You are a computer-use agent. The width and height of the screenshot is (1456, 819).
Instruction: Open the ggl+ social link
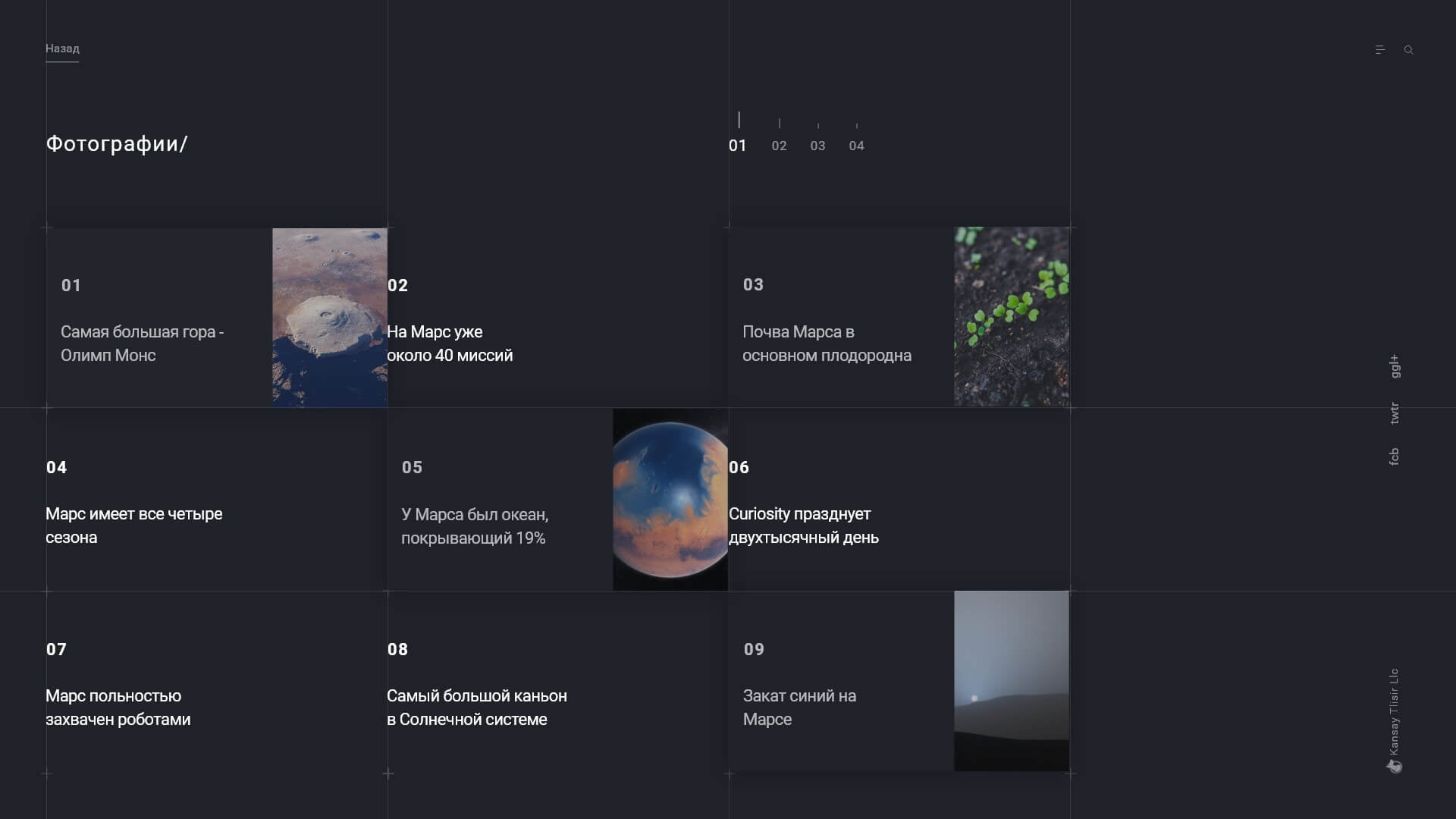[1394, 366]
